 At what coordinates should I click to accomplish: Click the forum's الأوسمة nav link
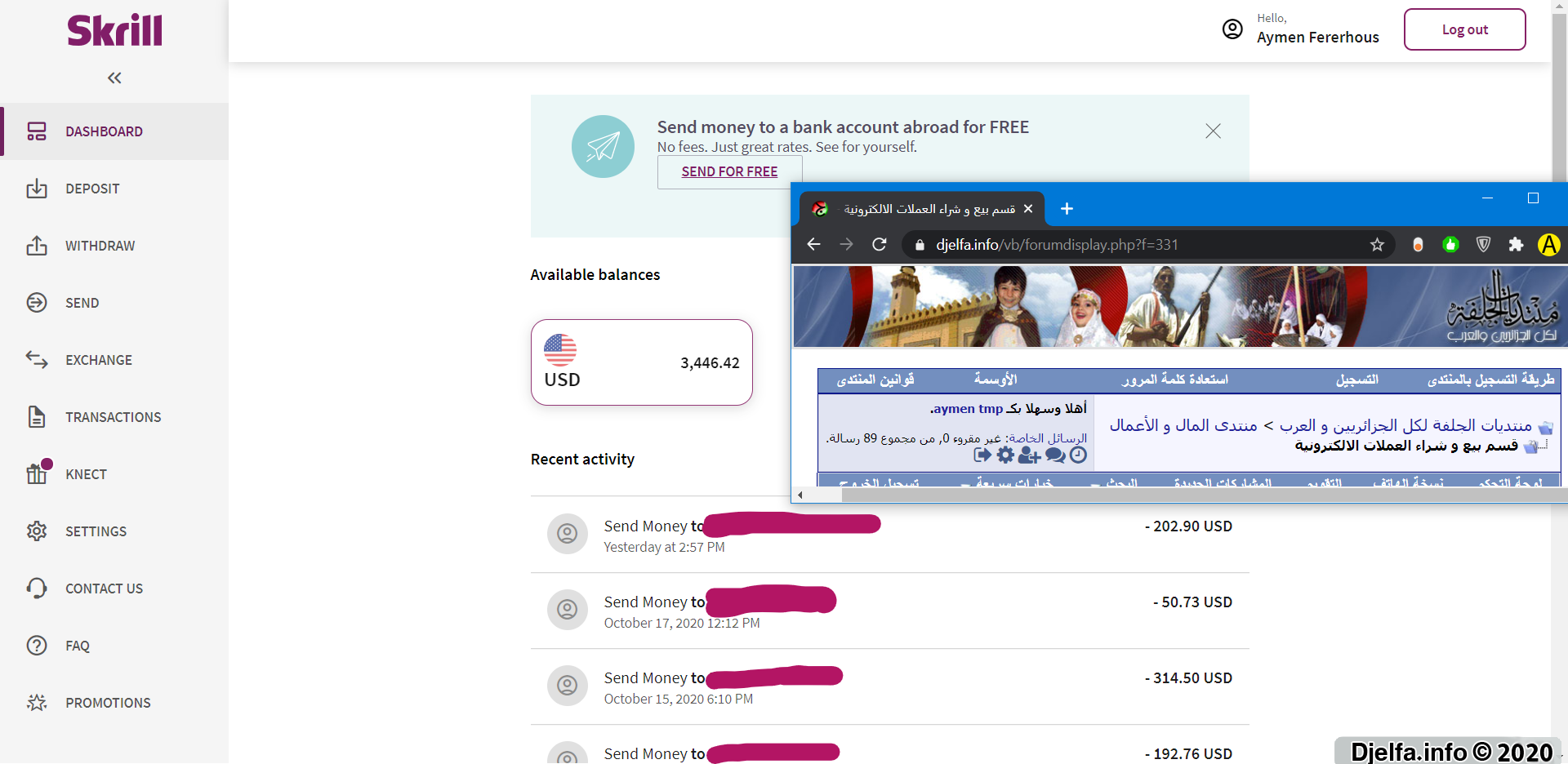click(996, 380)
